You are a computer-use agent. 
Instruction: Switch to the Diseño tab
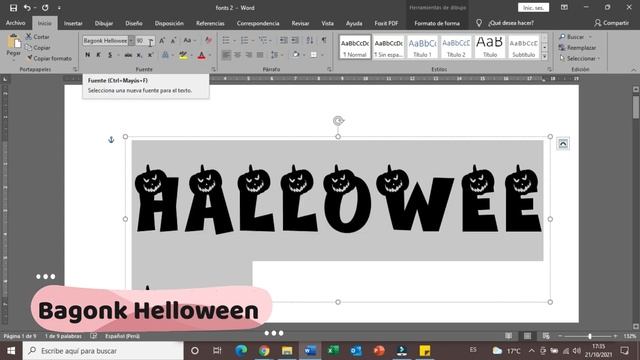(x=134, y=23)
